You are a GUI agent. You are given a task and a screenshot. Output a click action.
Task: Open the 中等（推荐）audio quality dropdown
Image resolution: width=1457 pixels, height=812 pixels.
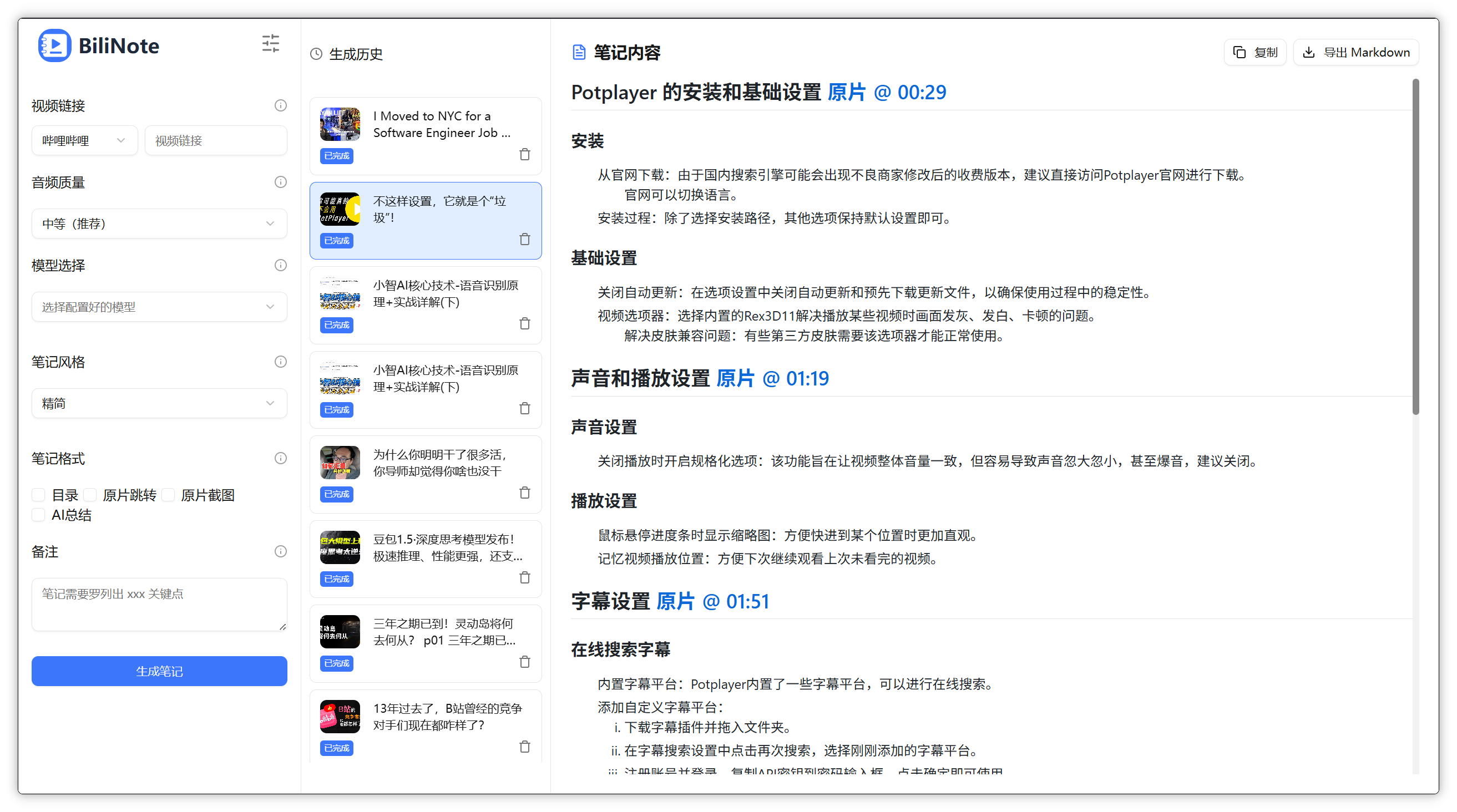click(159, 224)
